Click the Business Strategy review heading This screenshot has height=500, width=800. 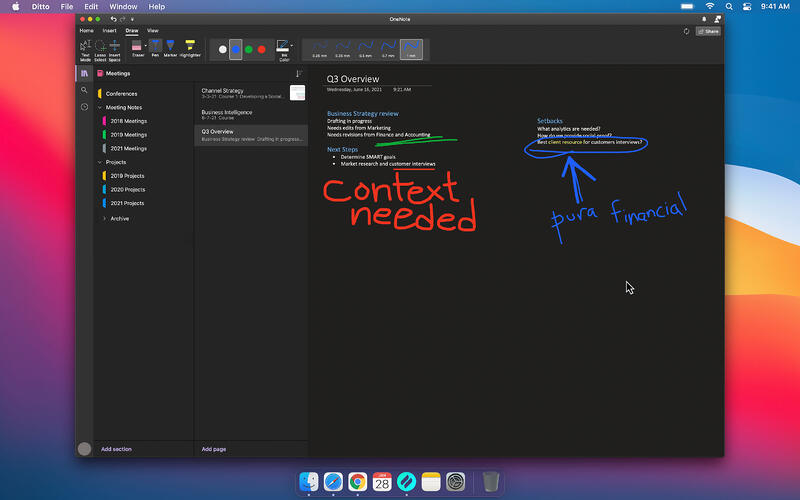363,113
